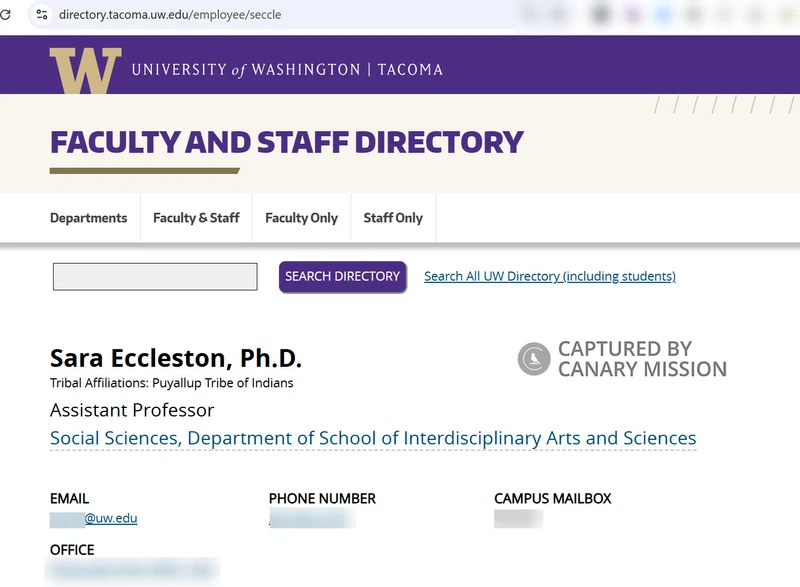The image size is (800, 587).
Task: Click the browser reload icon
Action: tap(5, 14)
